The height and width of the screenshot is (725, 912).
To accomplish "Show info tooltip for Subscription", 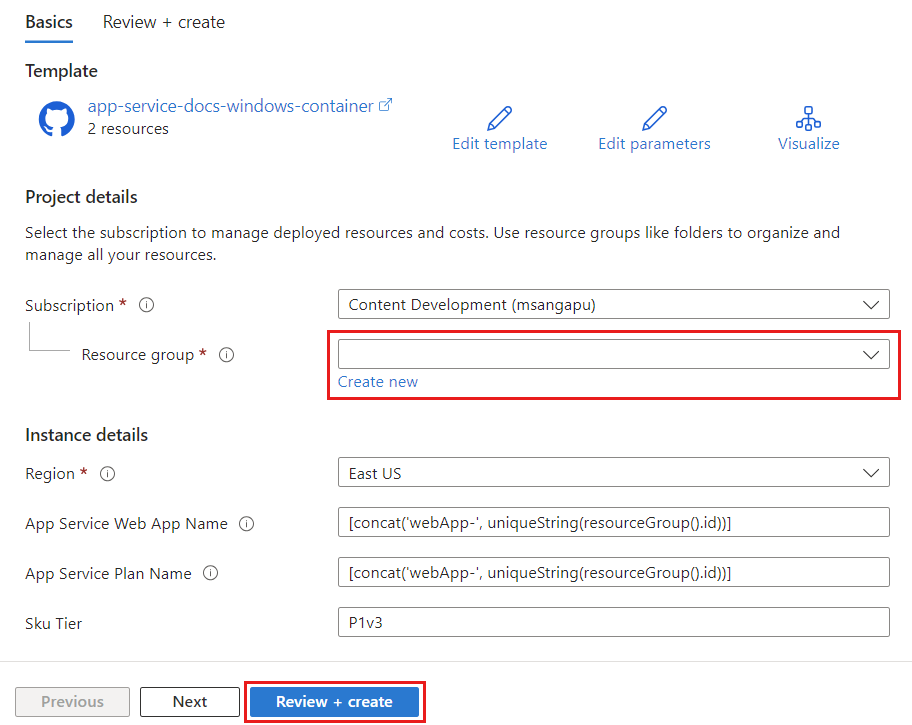I will (147, 305).
